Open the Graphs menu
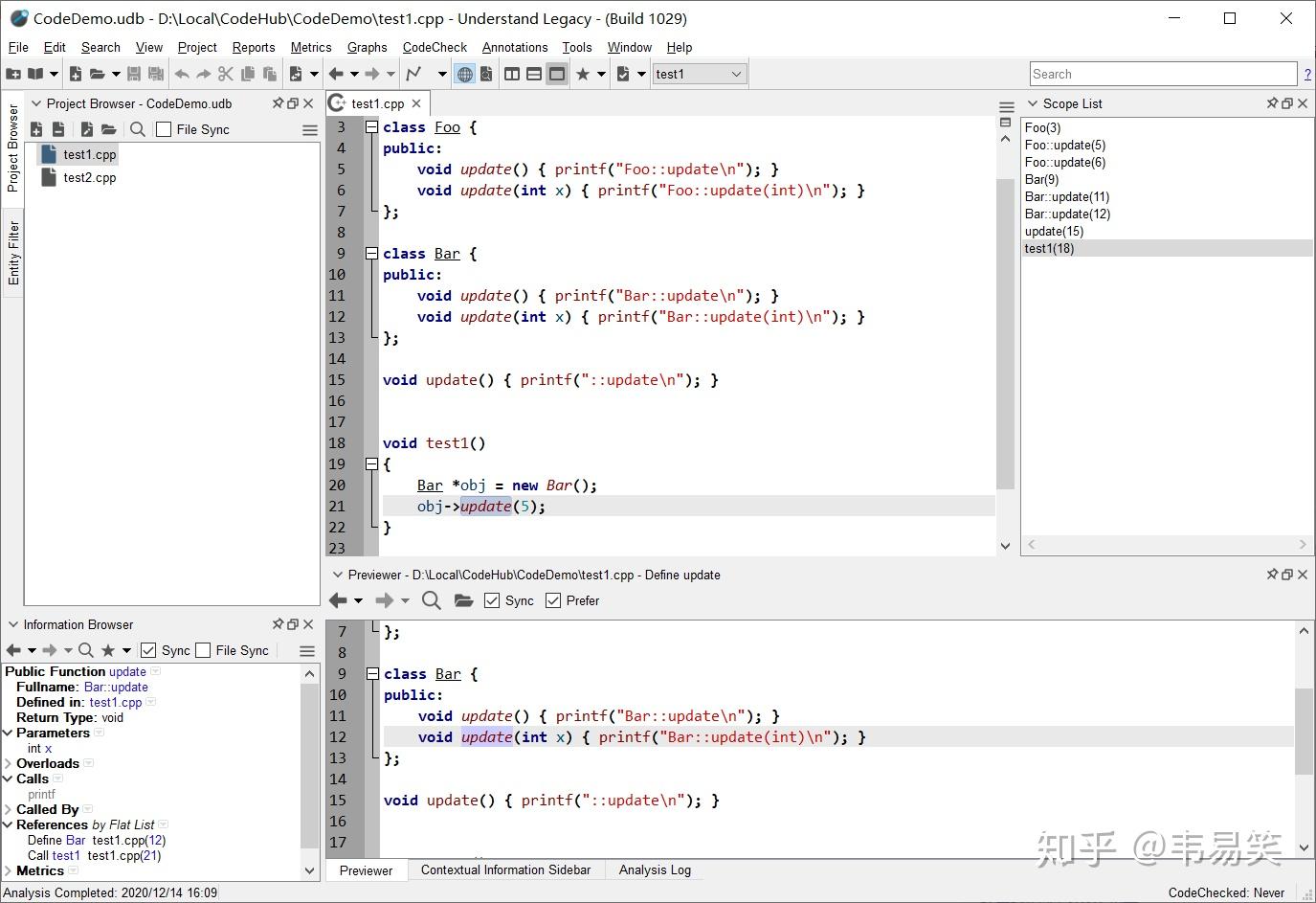 click(367, 47)
